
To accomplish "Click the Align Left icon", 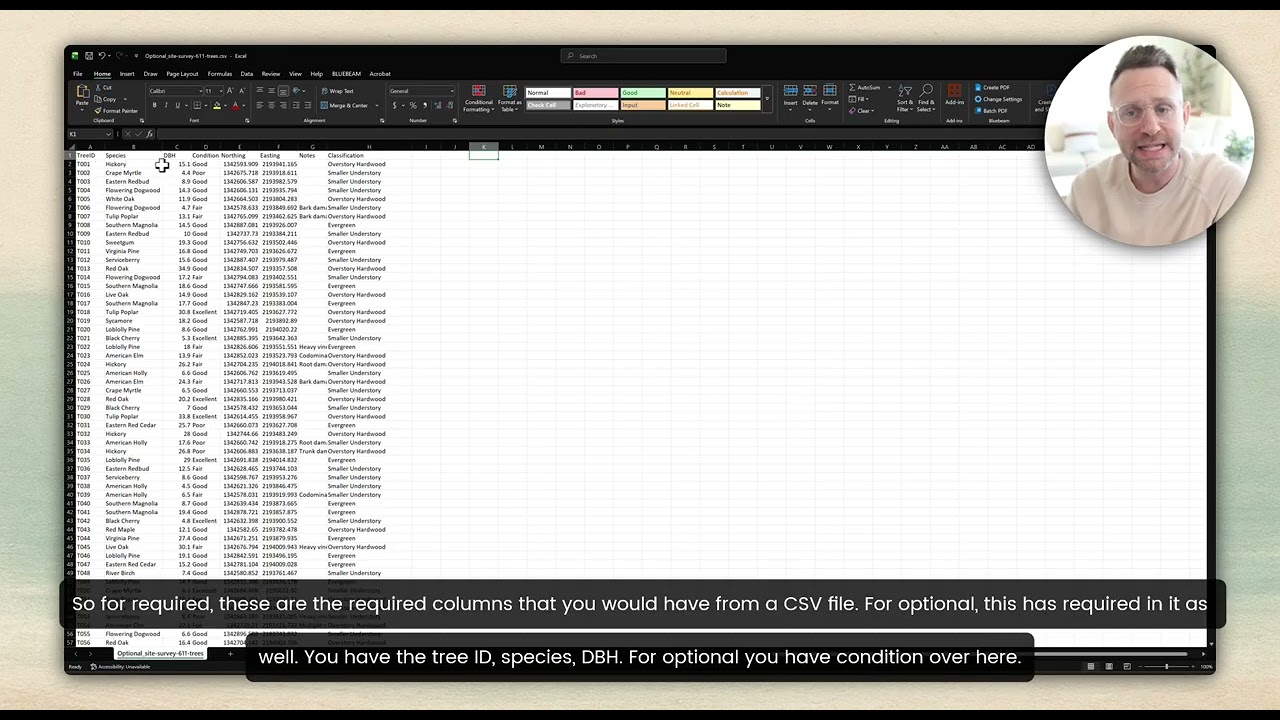I will pos(260,105).
